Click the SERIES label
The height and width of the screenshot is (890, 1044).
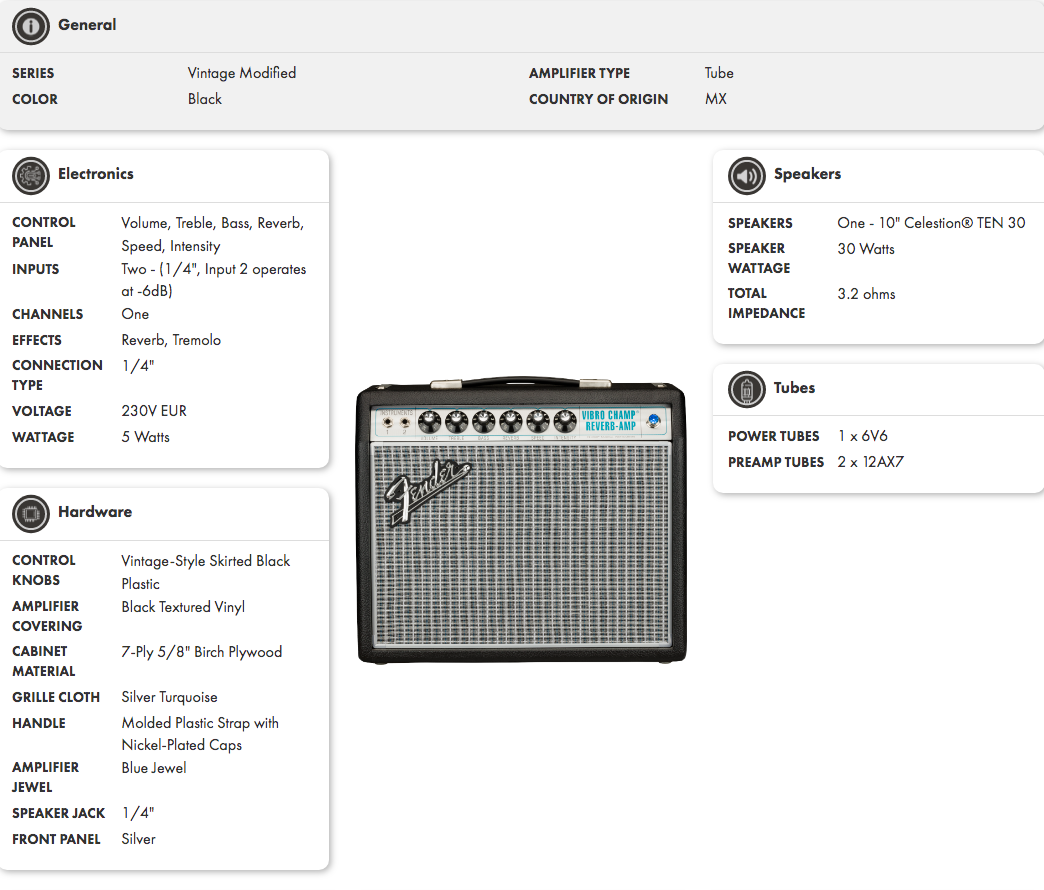pyautogui.click(x=33, y=73)
